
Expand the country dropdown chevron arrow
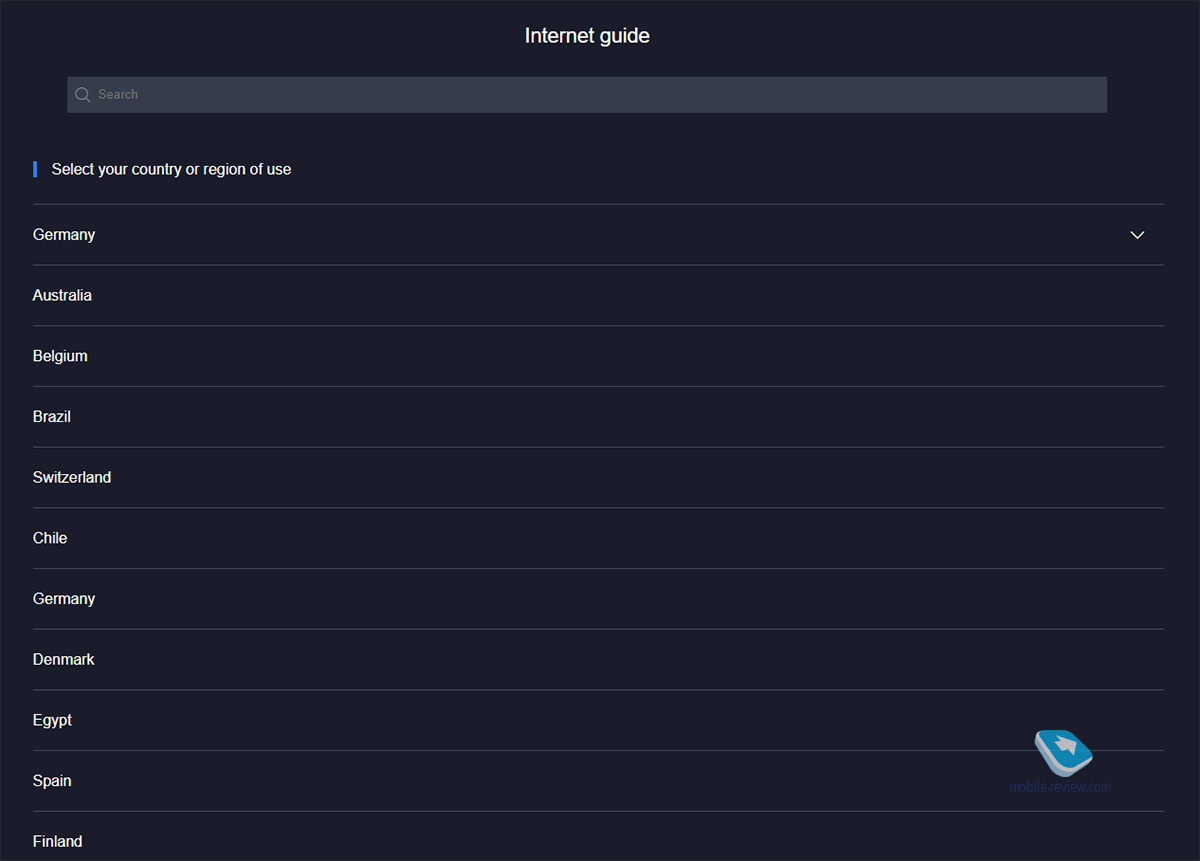(x=1137, y=235)
